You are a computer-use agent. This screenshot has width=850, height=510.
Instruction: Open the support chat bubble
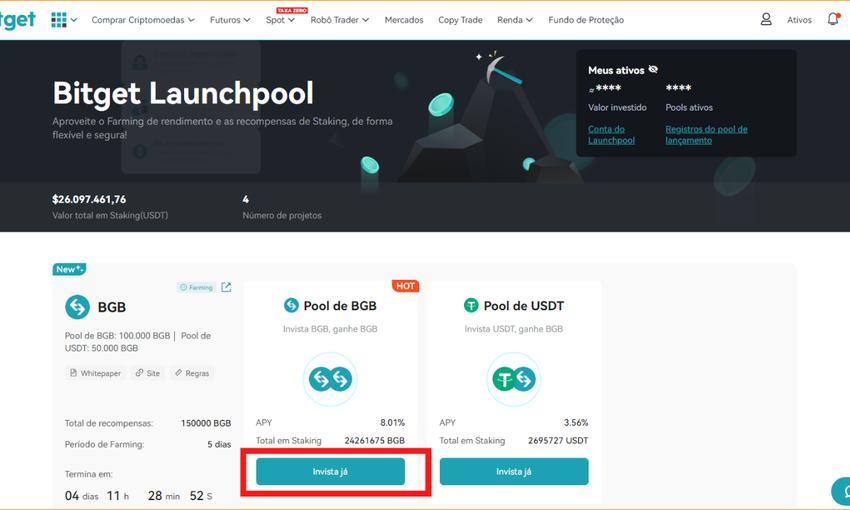pos(841,491)
